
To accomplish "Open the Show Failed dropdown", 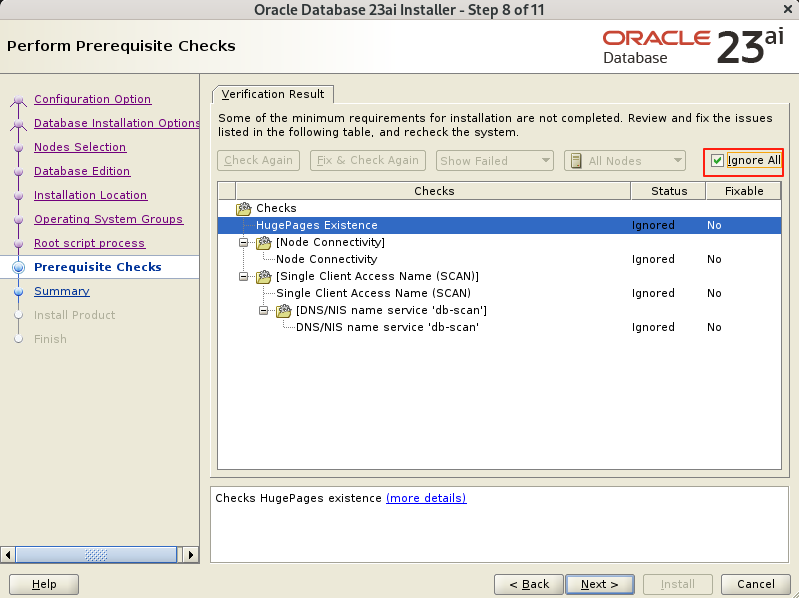I will (x=494, y=161).
